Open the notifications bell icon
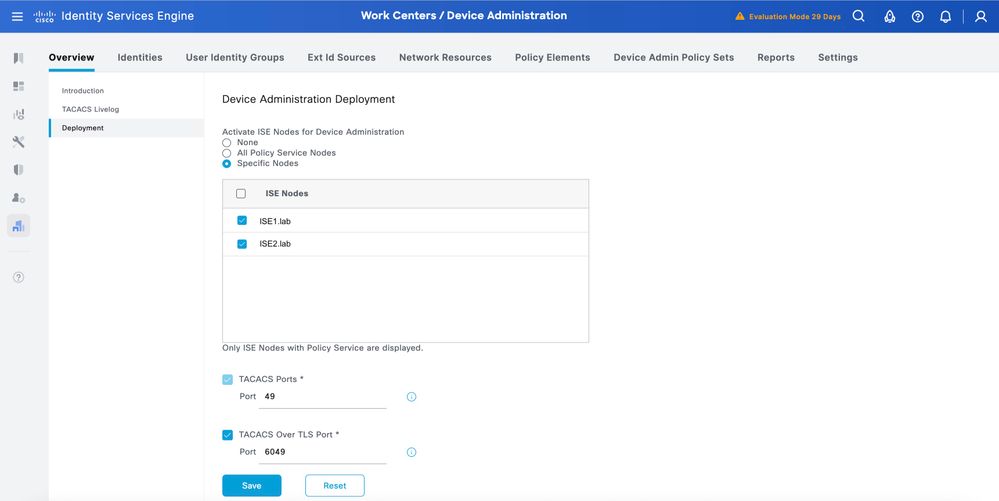This screenshot has height=501, width=999. [x=945, y=17]
